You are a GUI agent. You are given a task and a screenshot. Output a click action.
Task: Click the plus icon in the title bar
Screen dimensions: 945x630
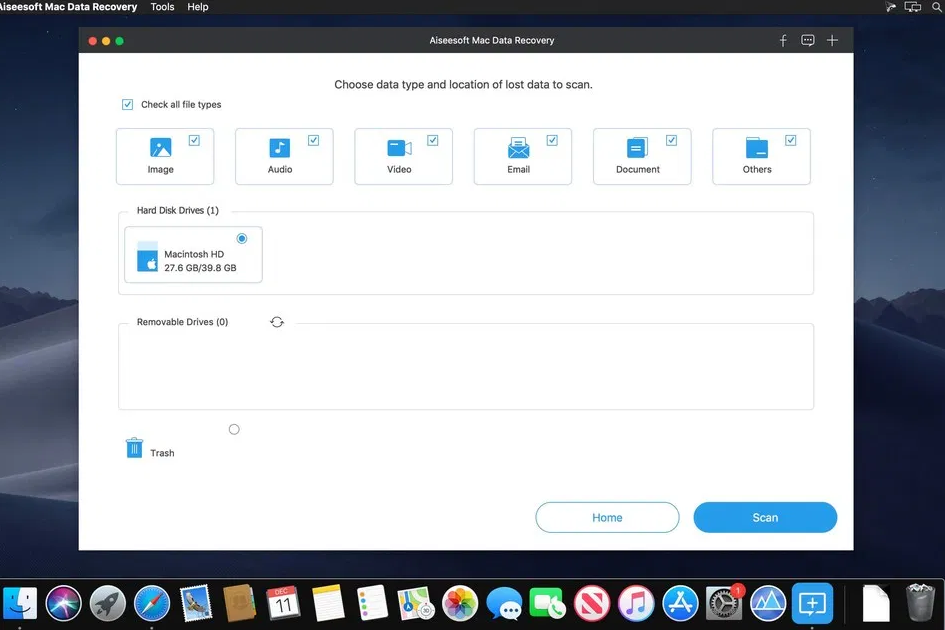832,40
